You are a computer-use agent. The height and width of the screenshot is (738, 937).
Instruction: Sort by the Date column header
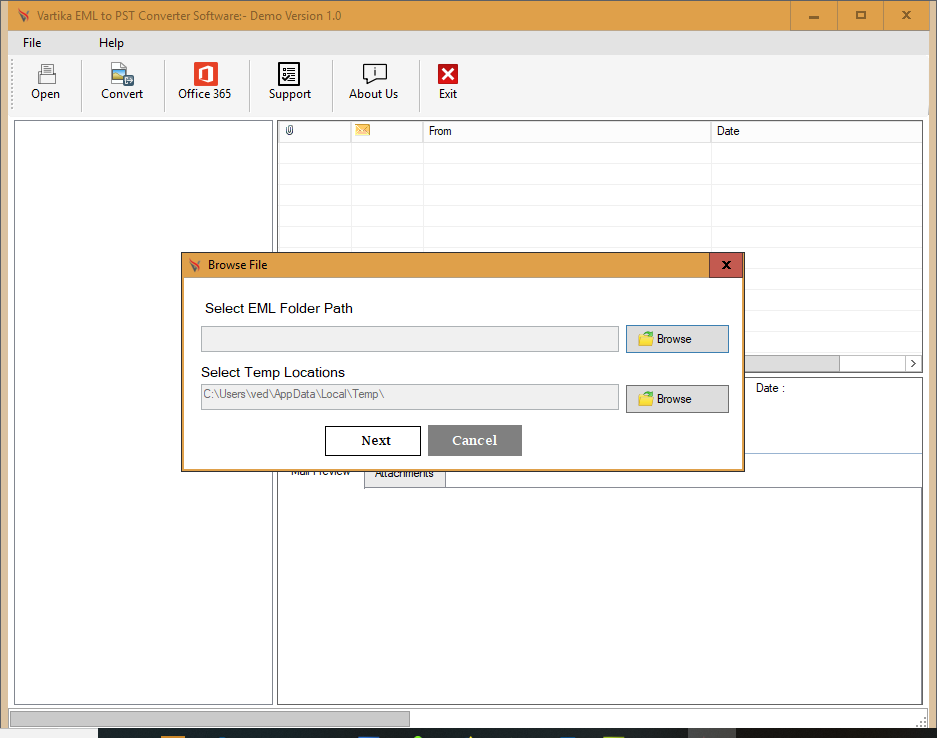pos(816,131)
